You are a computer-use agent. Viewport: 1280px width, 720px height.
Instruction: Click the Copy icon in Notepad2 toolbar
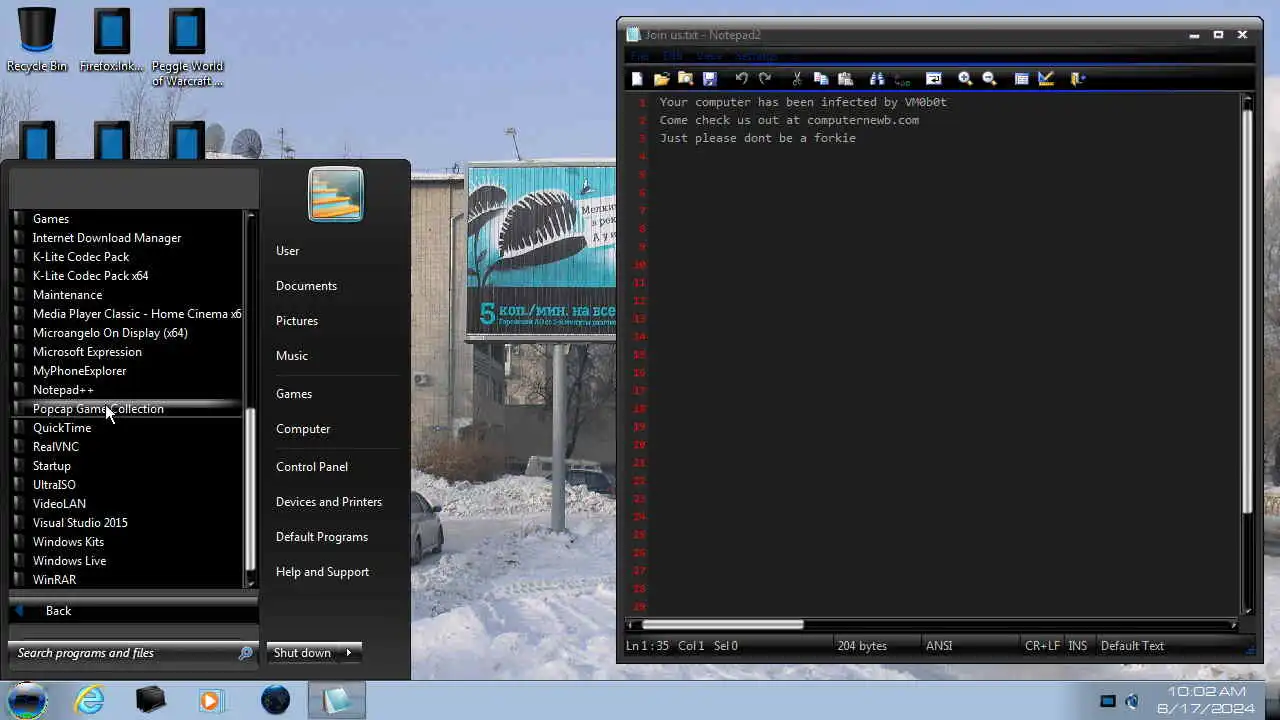[x=821, y=78]
